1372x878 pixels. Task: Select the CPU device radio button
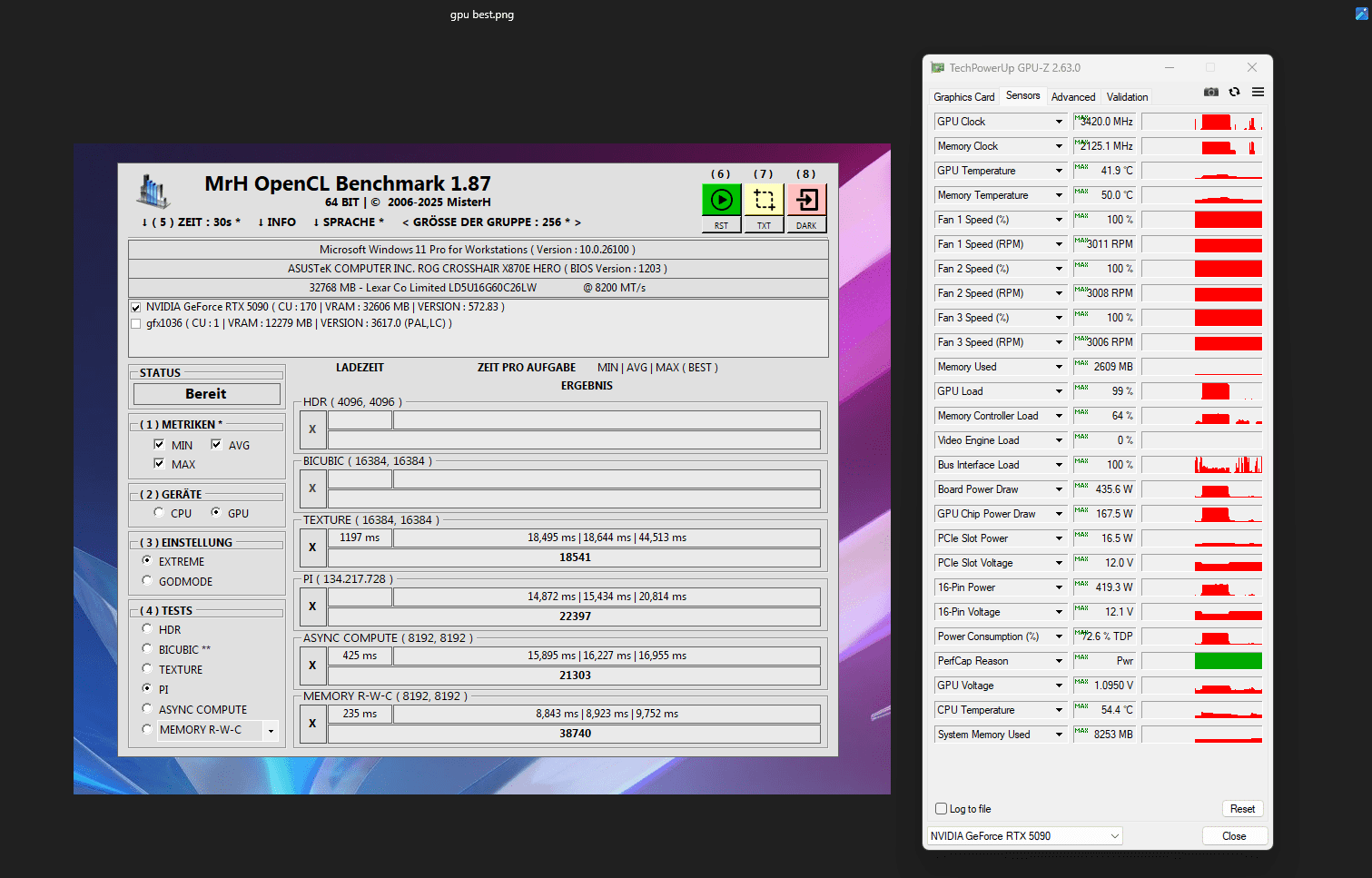click(x=159, y=513)
